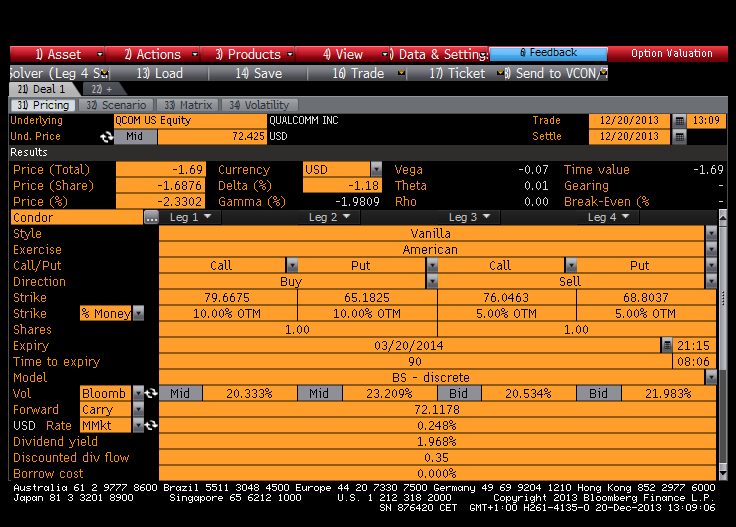Viewport: 736px width, 527px height.
Task: Click the Solver (Leg 4) button
Action: tap(60, 74)
